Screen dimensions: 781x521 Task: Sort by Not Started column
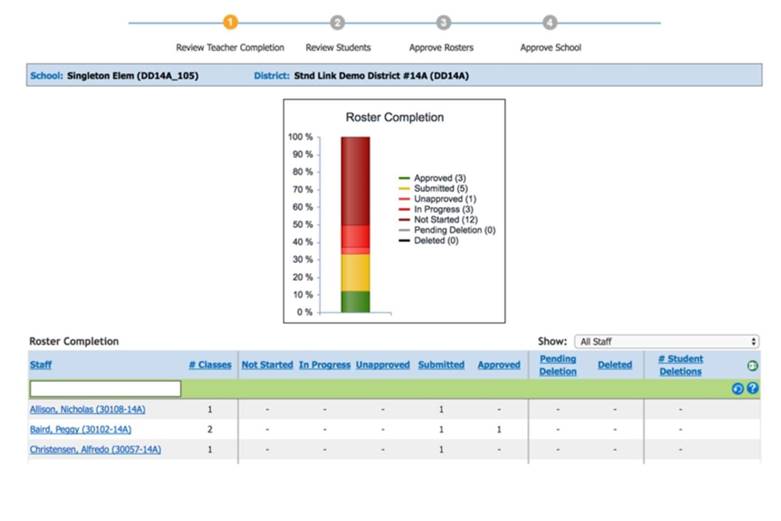pyautogui.click(x=267, y=365)
